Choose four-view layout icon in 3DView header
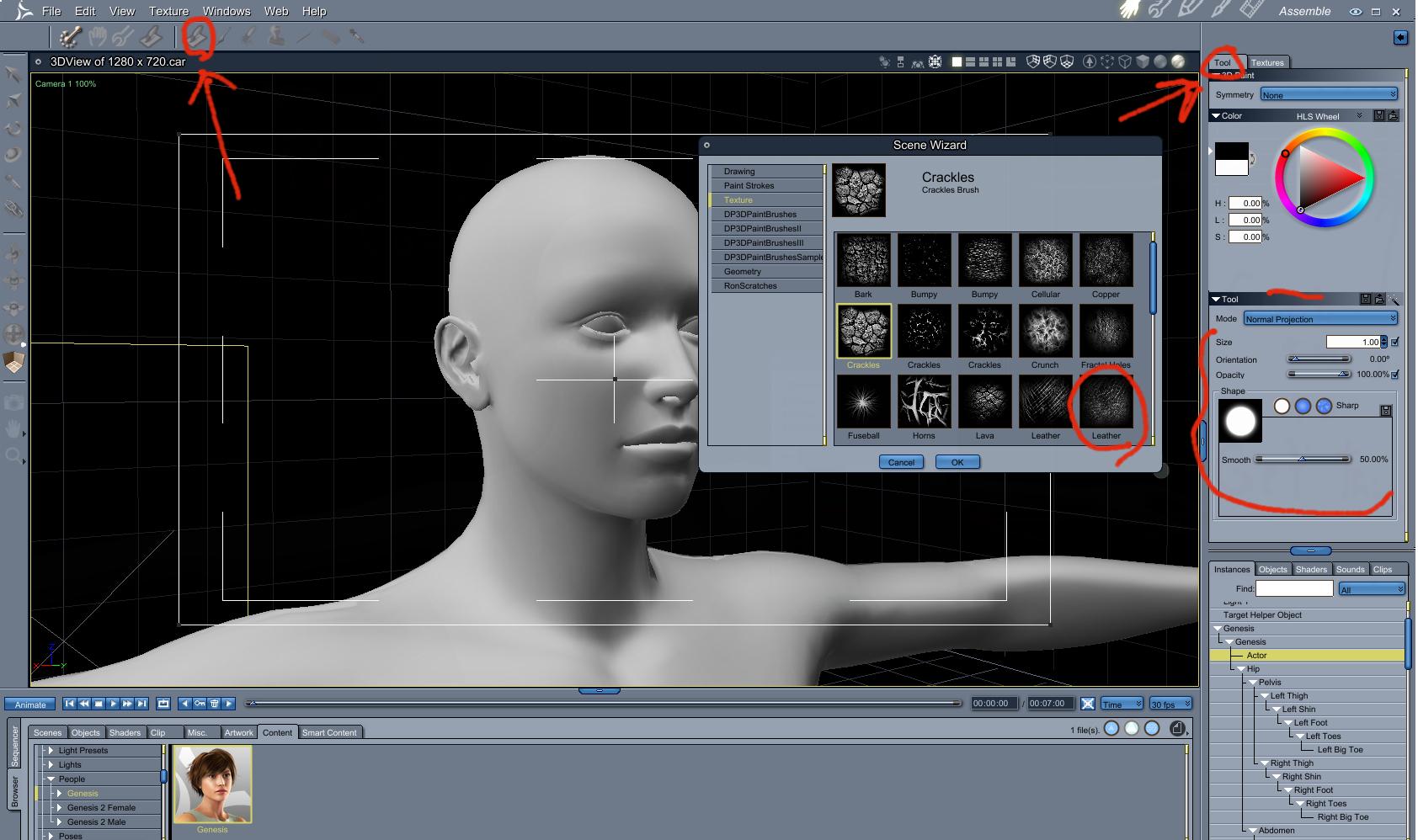The height and width of the screenshot is (840, 1418). (x=997, y=61)
